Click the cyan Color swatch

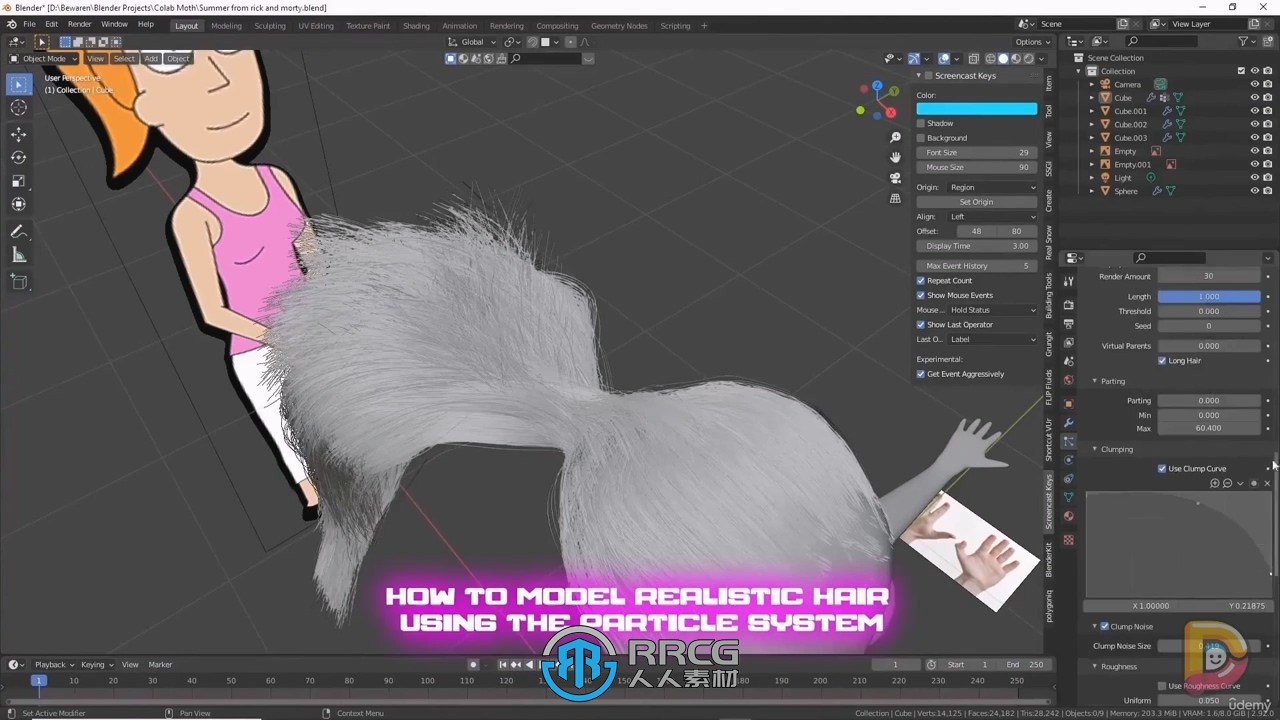click(977, 109)
